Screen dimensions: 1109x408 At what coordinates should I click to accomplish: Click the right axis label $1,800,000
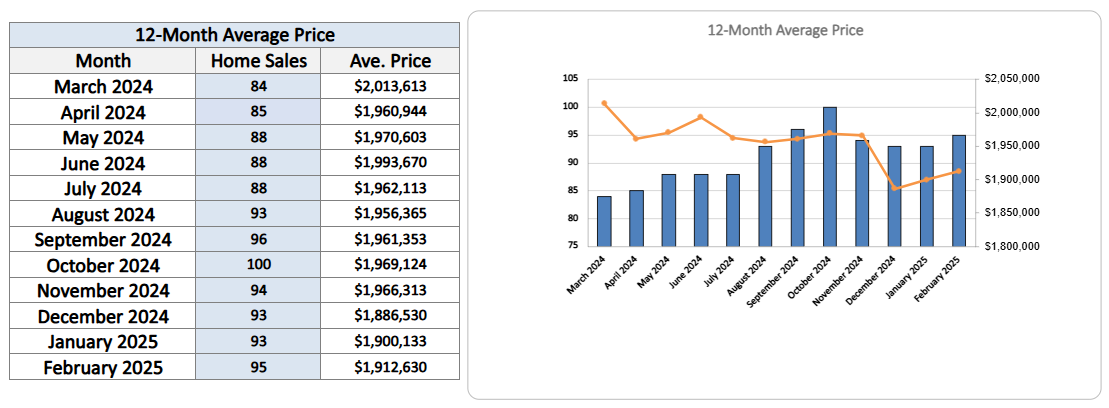coord(1011,247)
